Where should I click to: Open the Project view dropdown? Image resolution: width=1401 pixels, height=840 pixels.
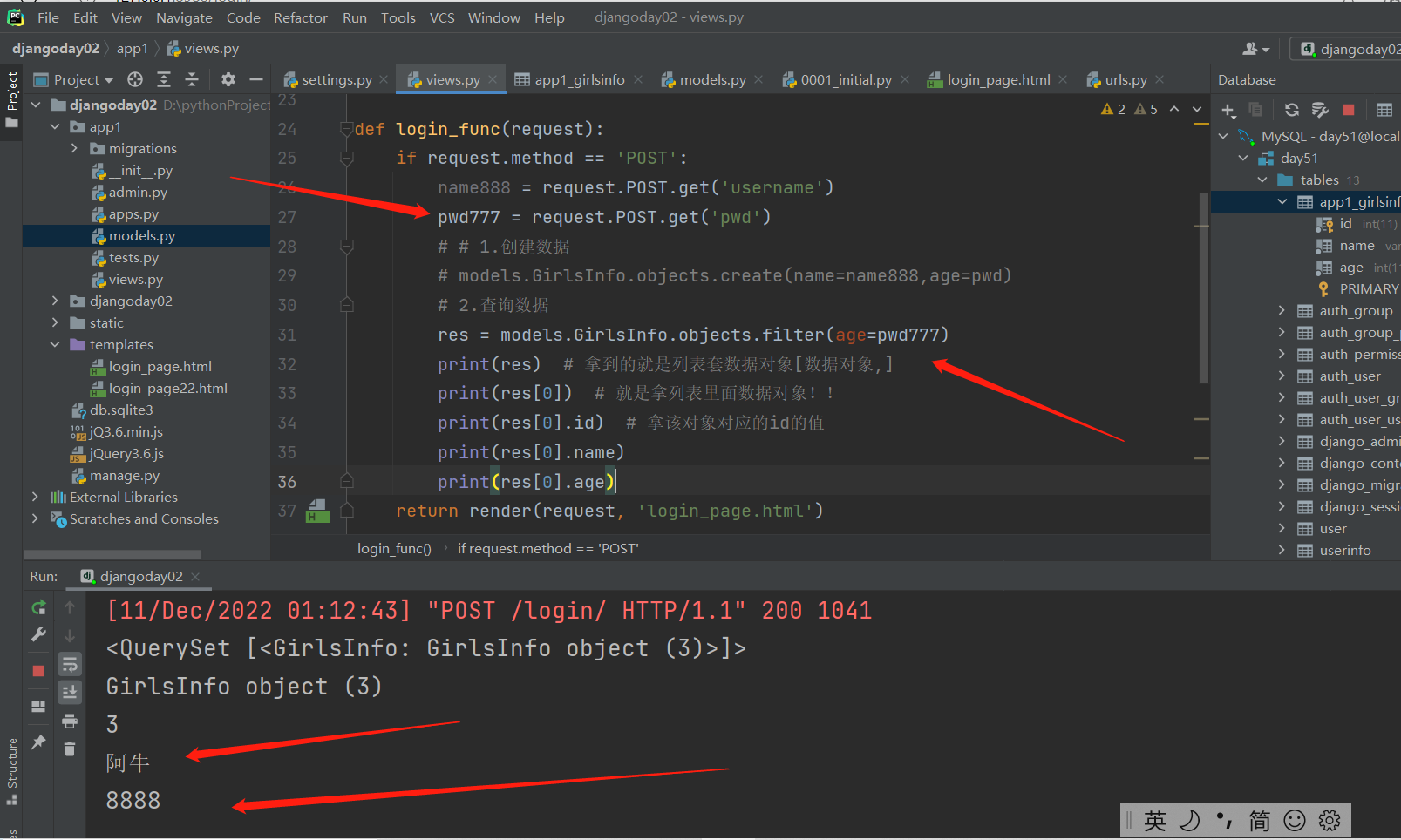tap(74, 79)
